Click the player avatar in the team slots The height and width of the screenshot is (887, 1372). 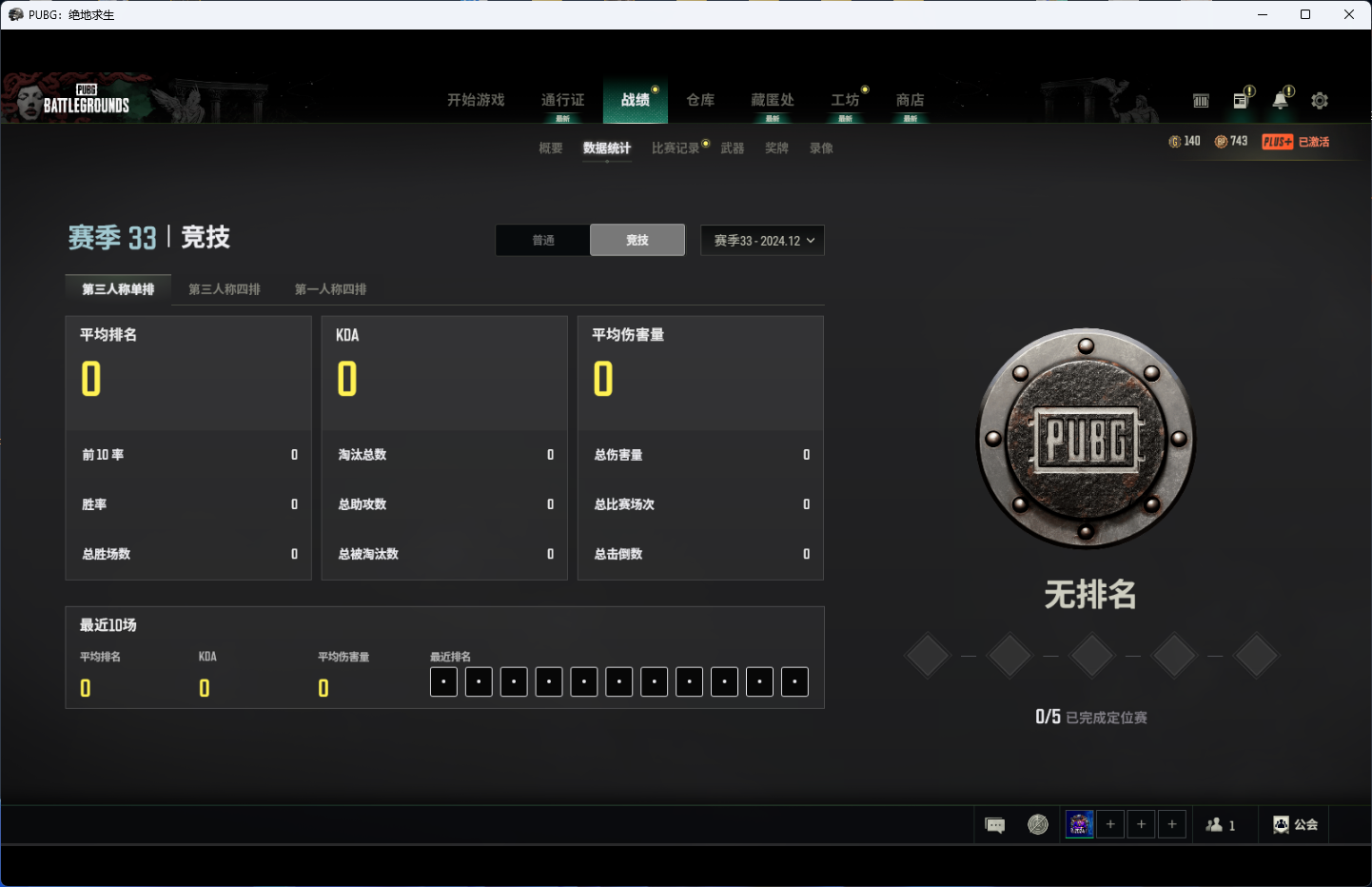click(1079, 824)
